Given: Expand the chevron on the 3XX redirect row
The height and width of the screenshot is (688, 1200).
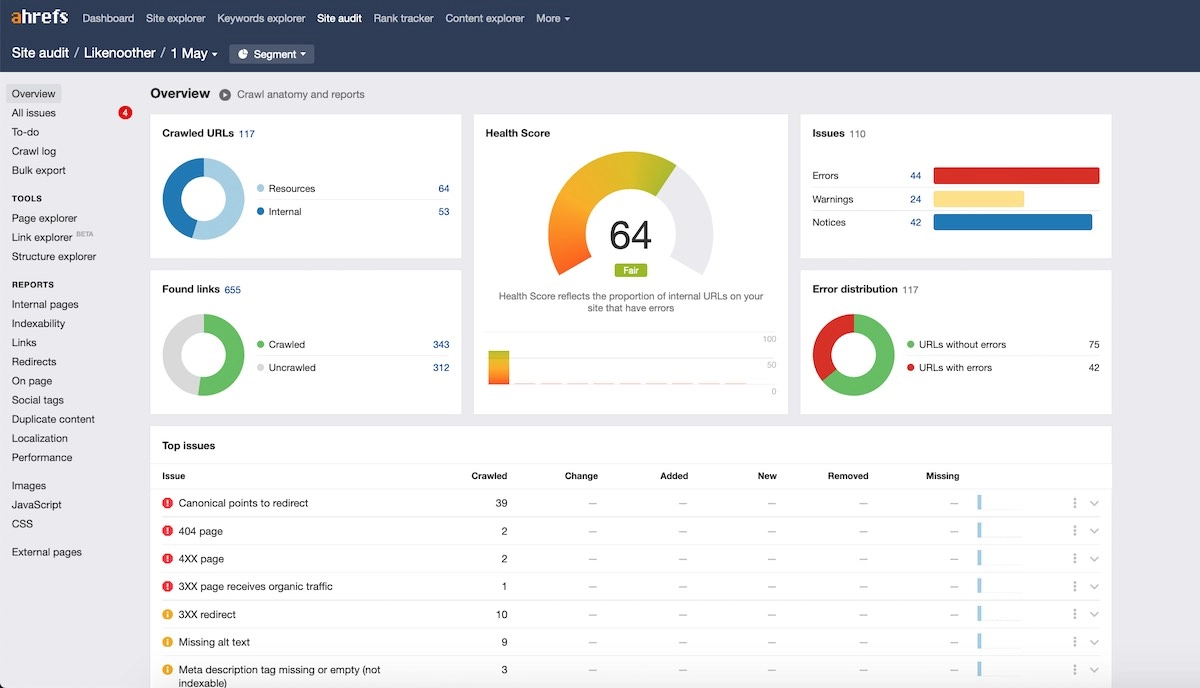Looking at the screenshot, I should tap(1094, 614).
